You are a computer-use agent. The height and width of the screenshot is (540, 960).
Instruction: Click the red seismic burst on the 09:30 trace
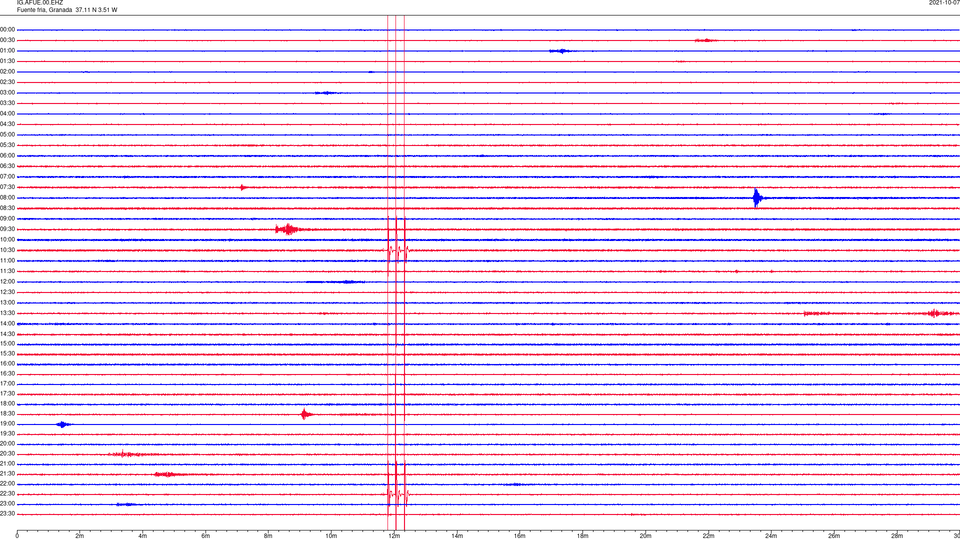coord(287,230)
